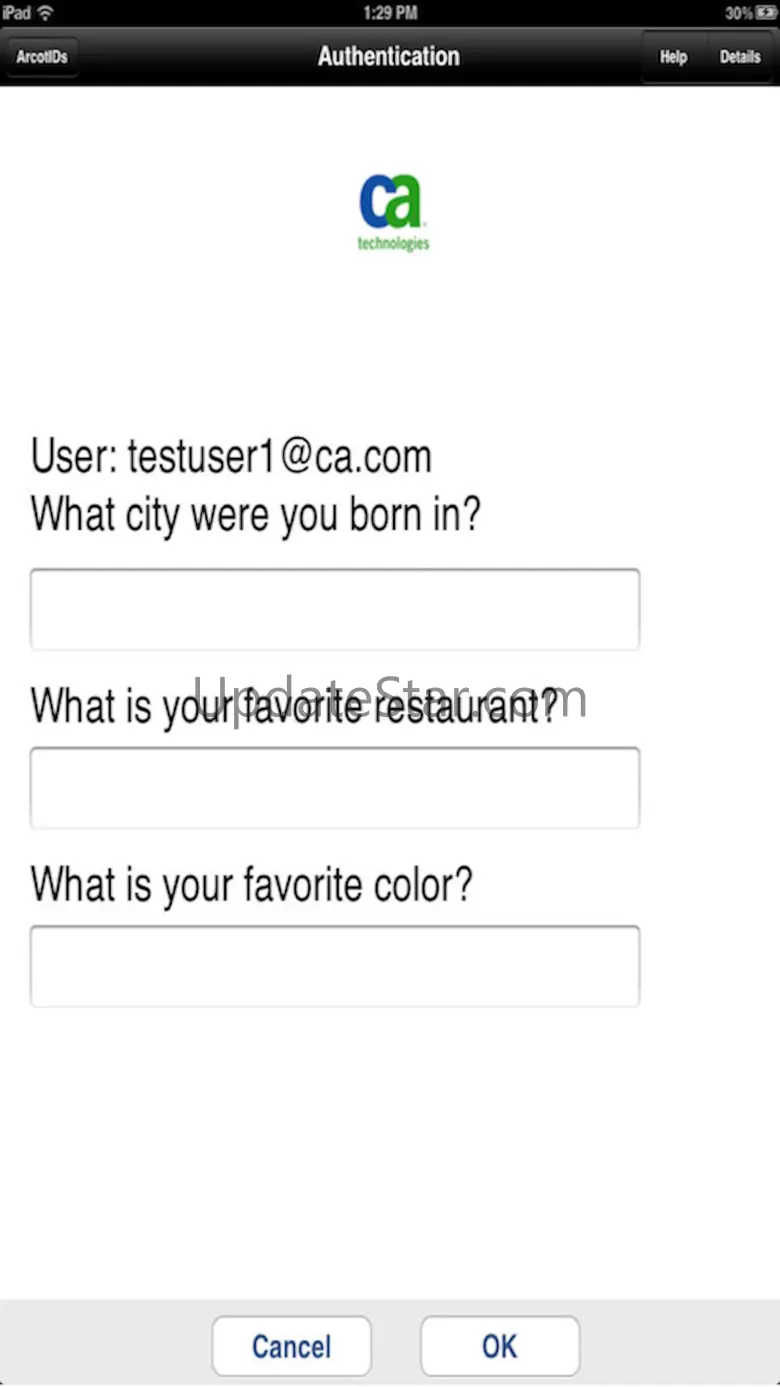Focus the favorite color answer field
This screenshot has height=1387, width=780.
[x=335, y=965]
